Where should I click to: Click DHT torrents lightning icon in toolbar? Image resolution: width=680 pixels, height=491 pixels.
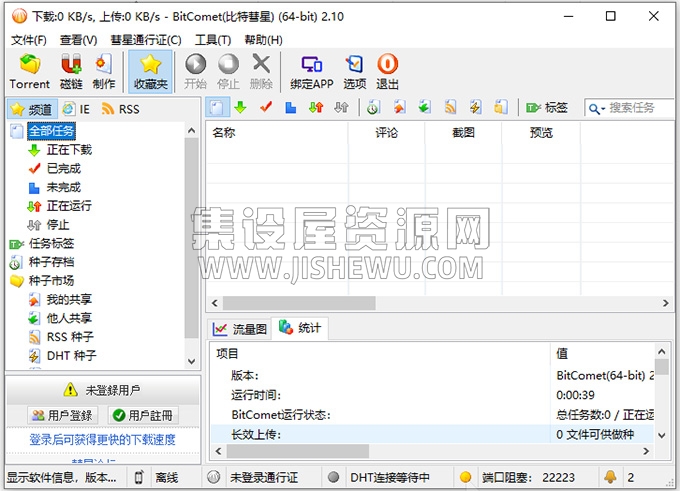[475, 107]
